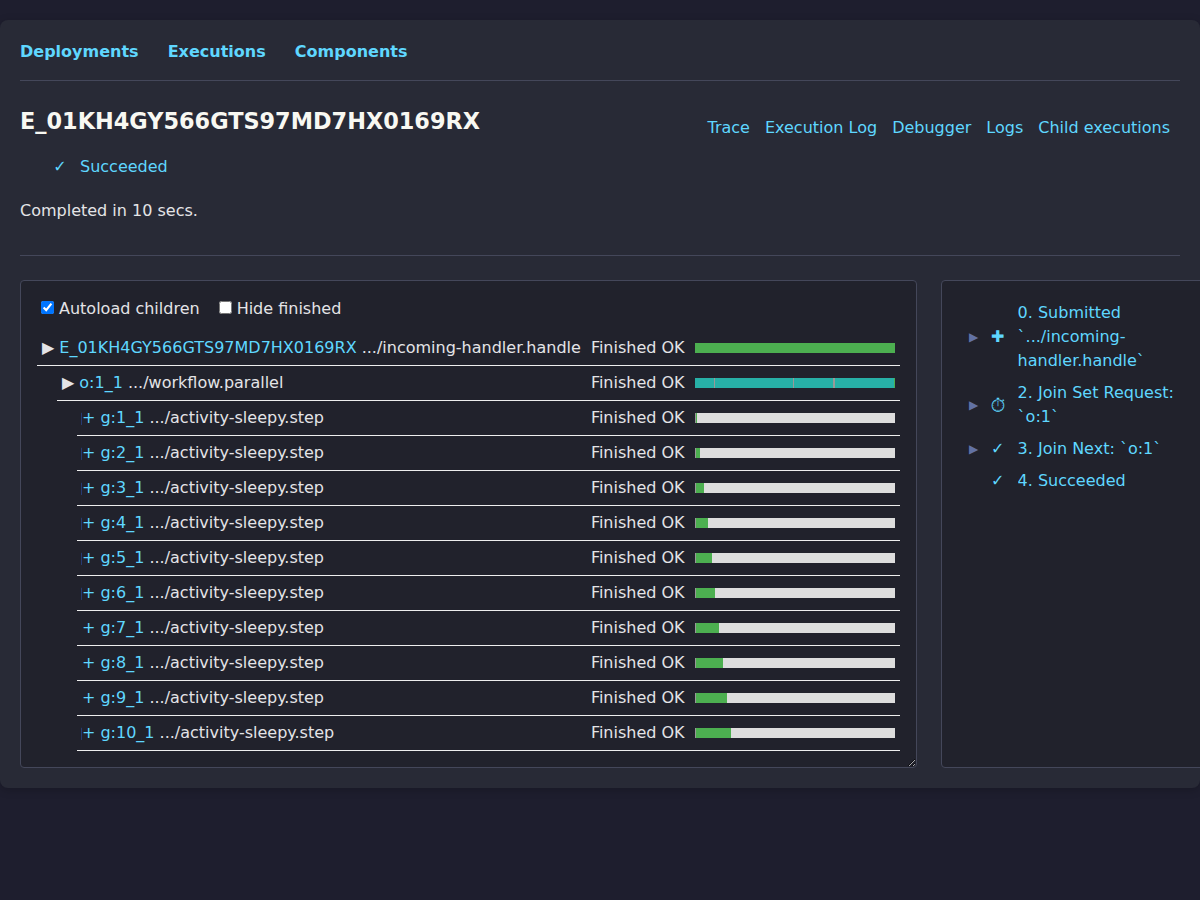Expand the g:2_1 activity row plus sign
The image size is (1200, 900).
coord(89,453)
